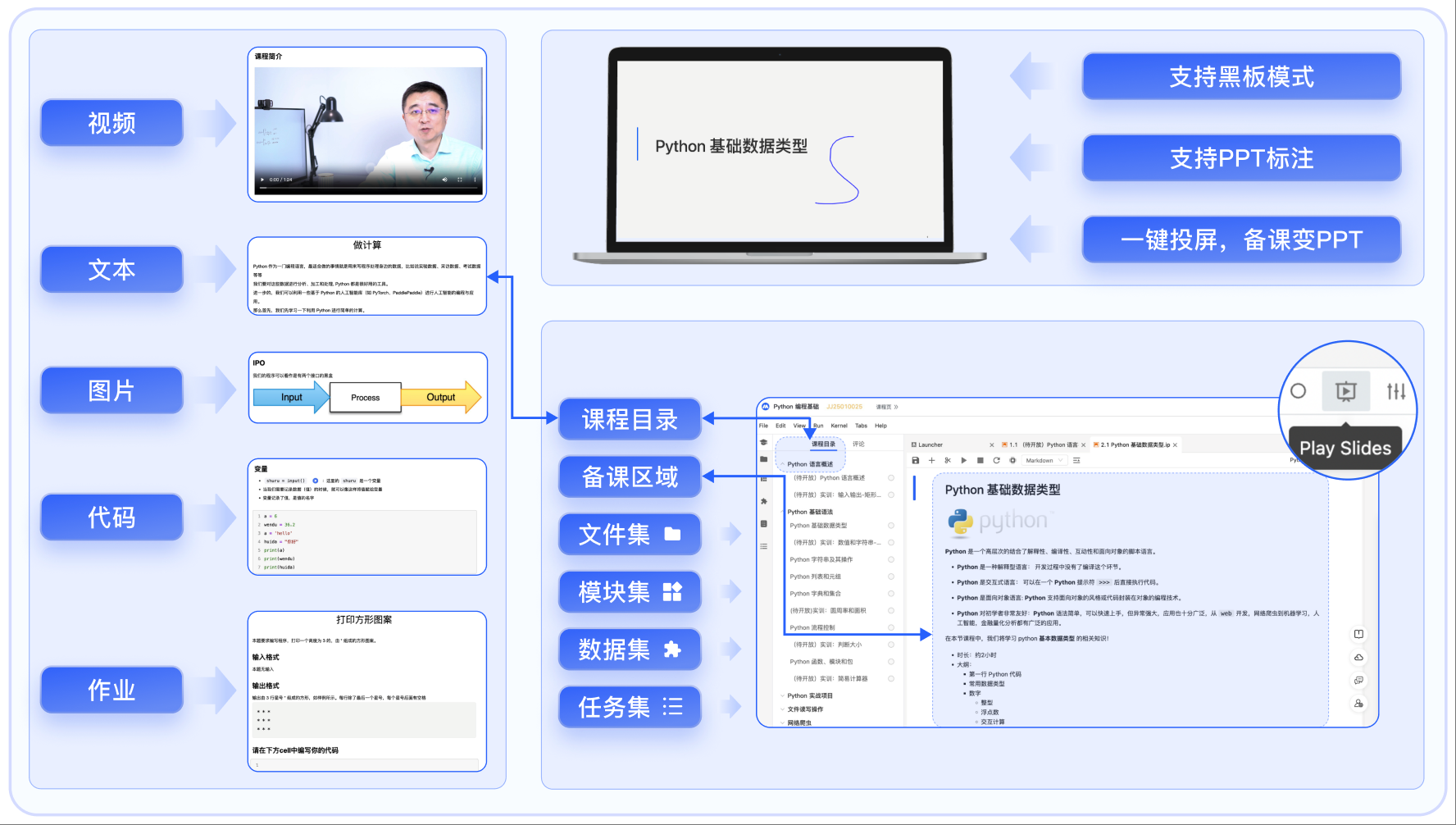This screenshot has height=825, width=1456.
Task: Mute the course intro video via speaker icon
Action: pyautogui.click(x=445, y=180)
